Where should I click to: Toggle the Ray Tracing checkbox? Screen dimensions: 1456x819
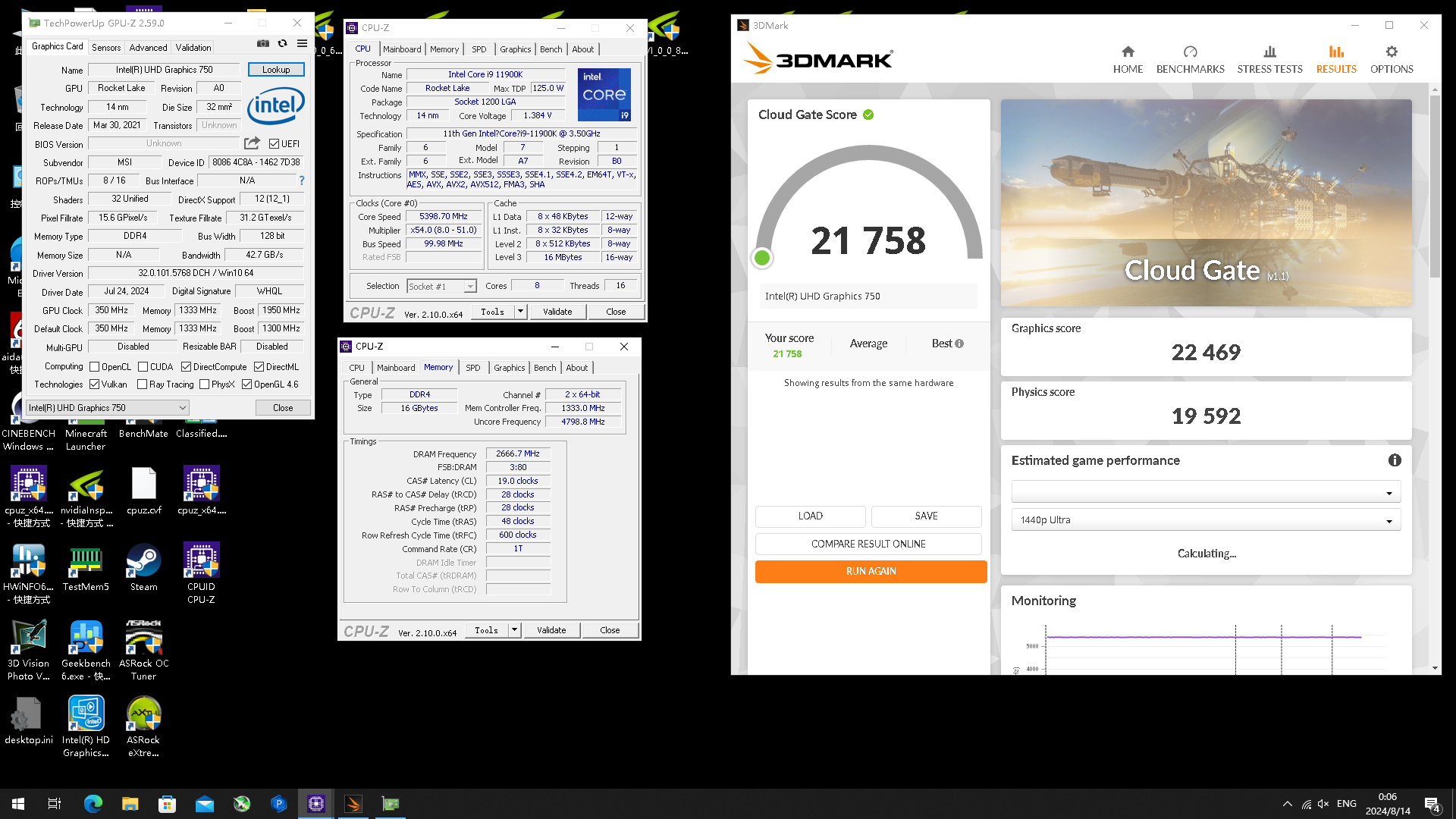142,384
